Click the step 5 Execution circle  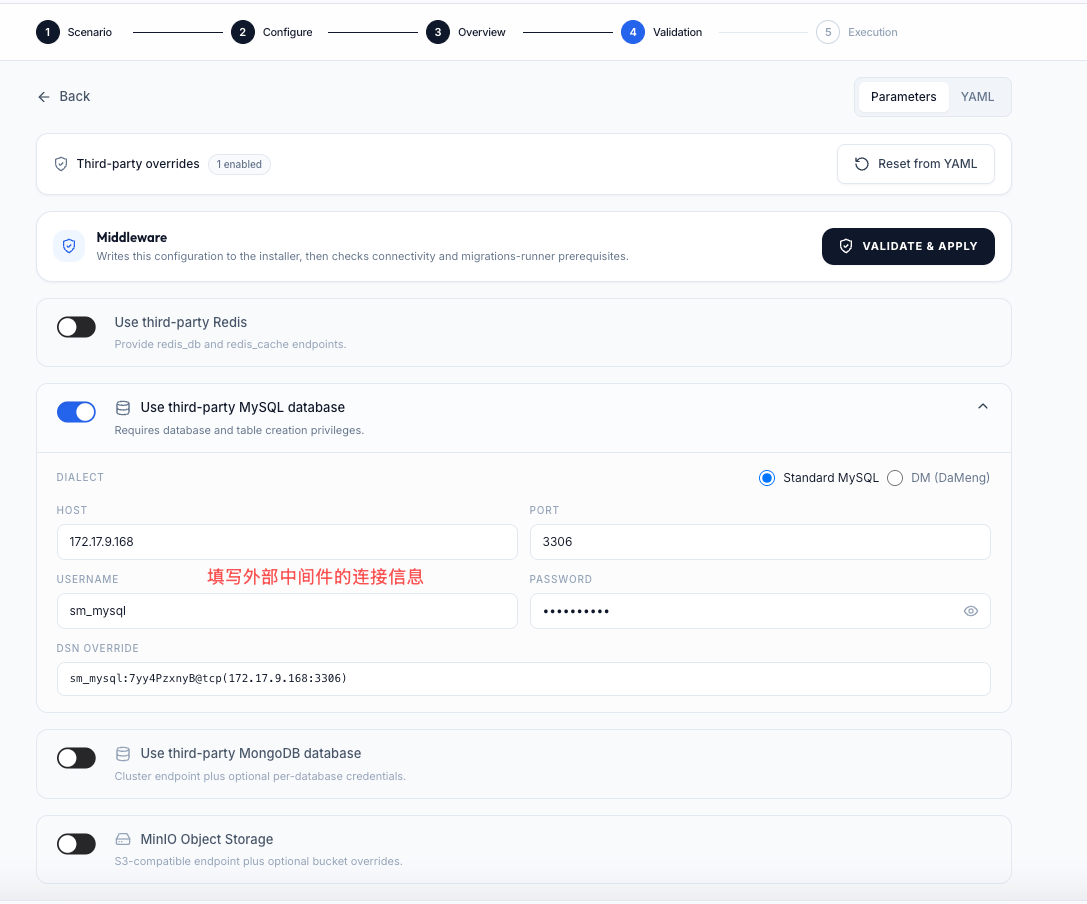point(828,32)
